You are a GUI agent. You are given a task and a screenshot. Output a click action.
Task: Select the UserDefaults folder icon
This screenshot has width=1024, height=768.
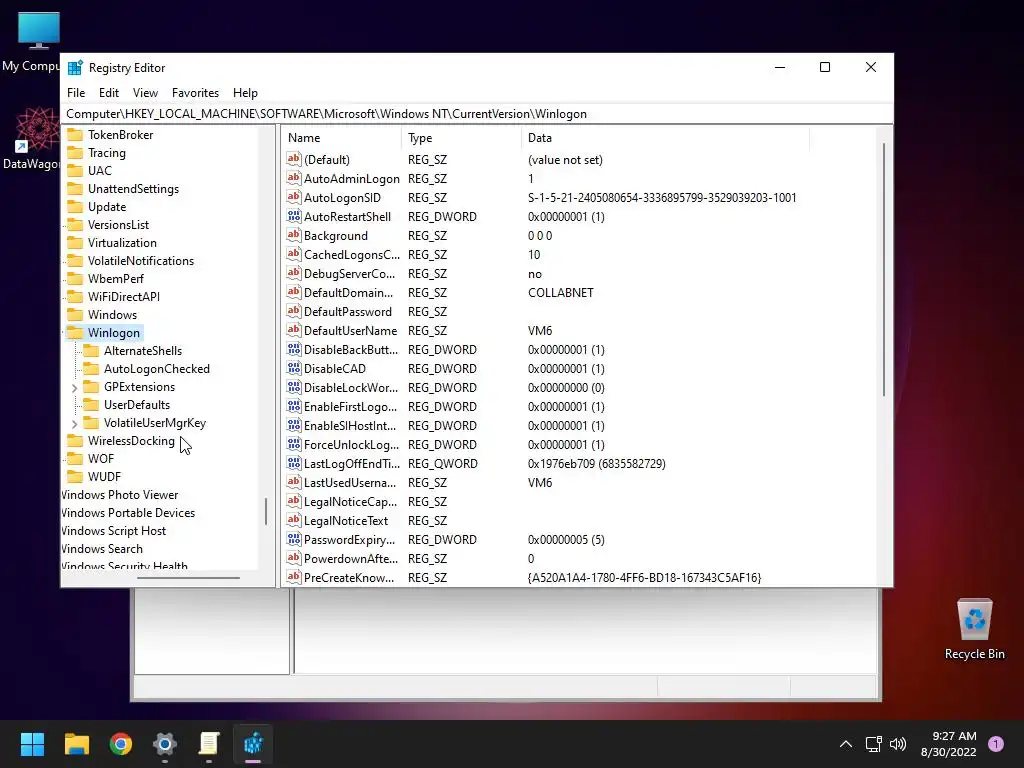pos(91,405)
